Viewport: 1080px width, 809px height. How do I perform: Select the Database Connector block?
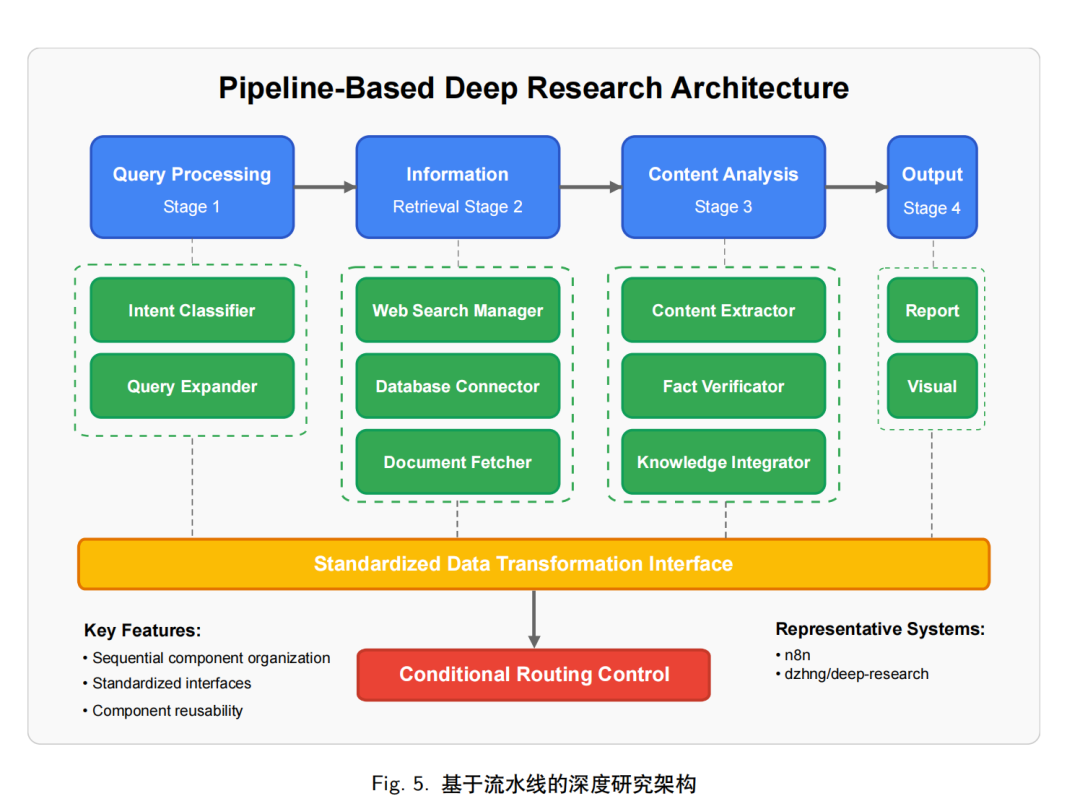(457, 386)
